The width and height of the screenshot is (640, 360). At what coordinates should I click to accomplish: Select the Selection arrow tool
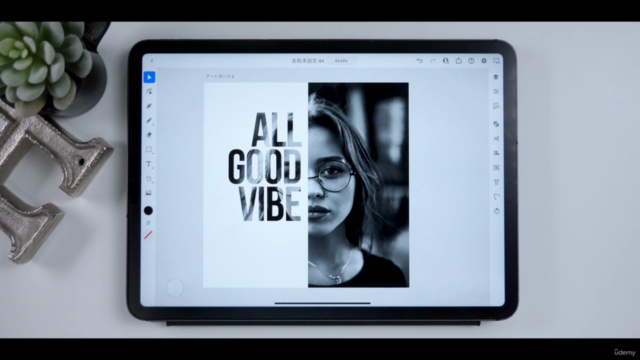(x=149, y=77)
